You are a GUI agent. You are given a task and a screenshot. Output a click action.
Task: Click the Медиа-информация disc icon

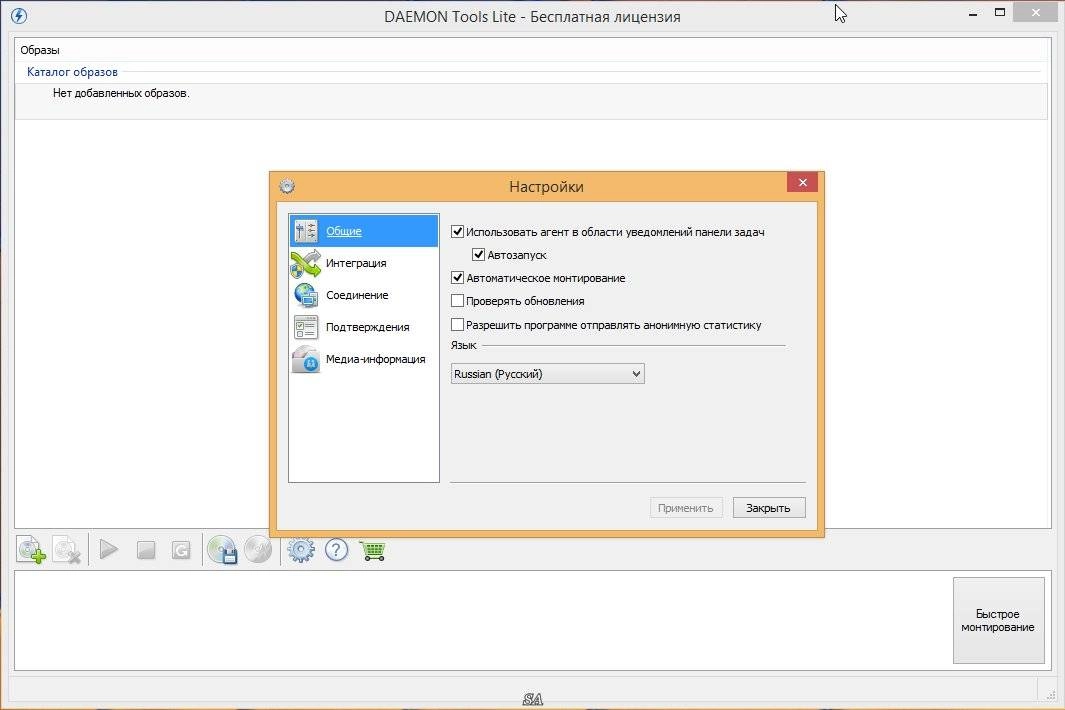pos(306,359)
